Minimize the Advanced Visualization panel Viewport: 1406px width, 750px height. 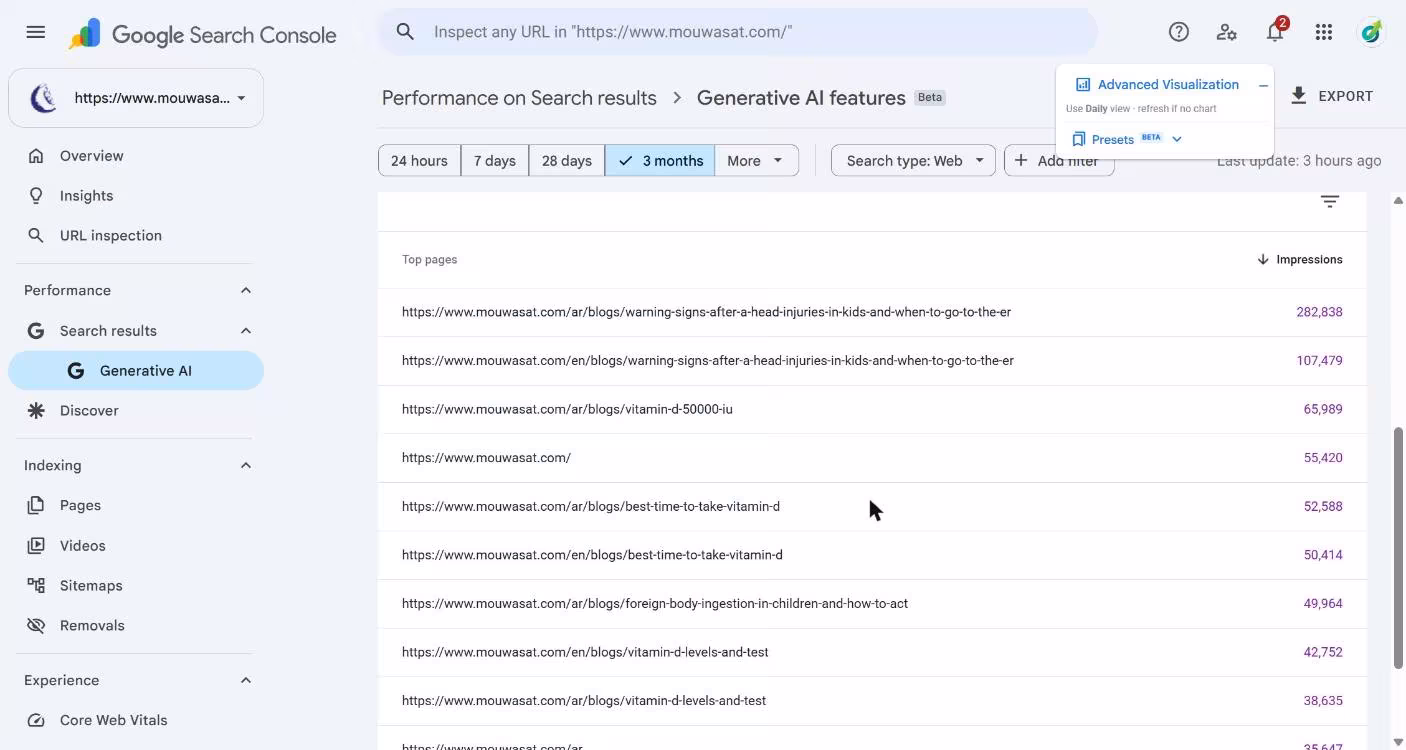[1263, 85]
